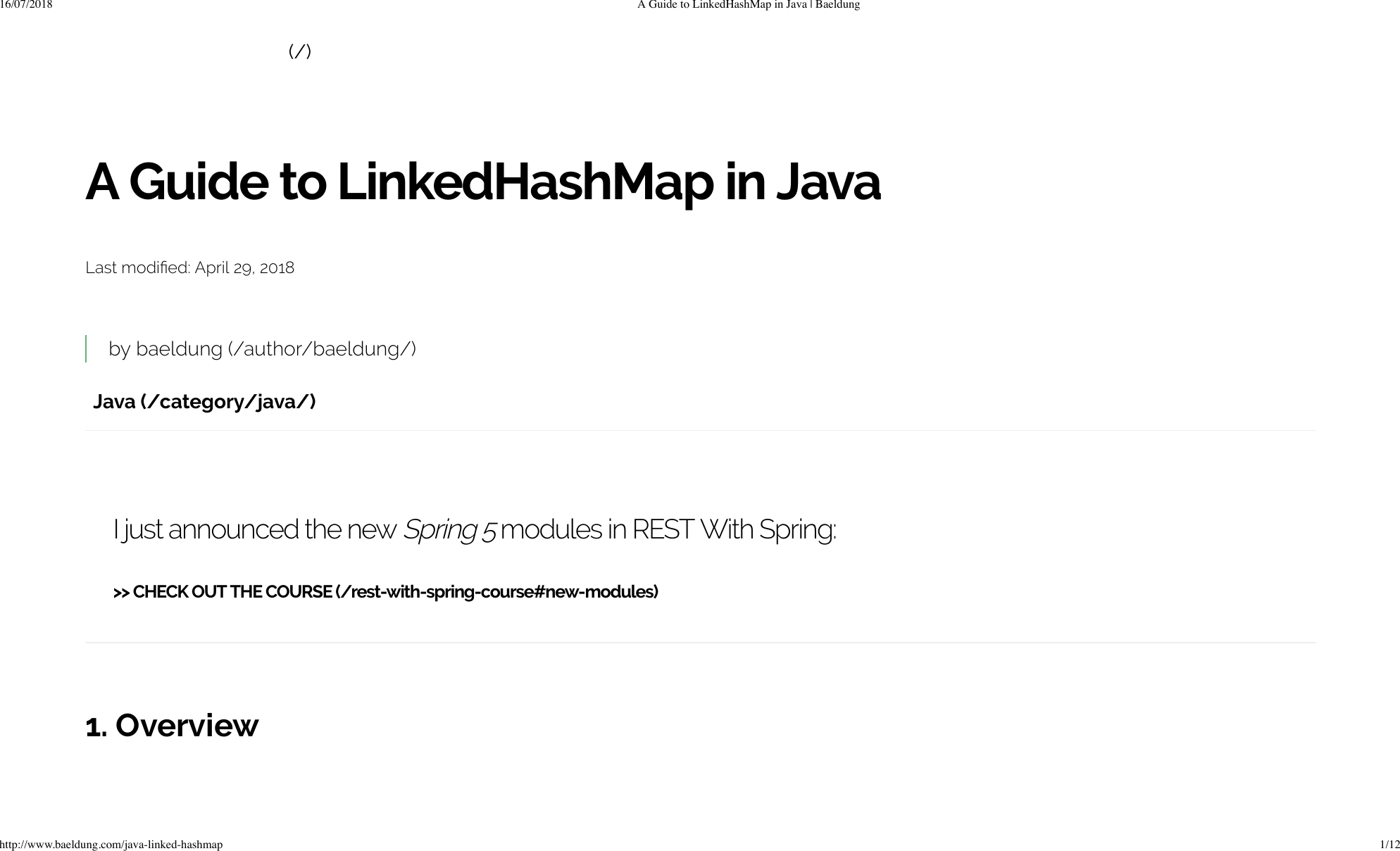Click the "1/12" page number
Viewport: 1400px width, 851px height.
[x=1389, y=845]
